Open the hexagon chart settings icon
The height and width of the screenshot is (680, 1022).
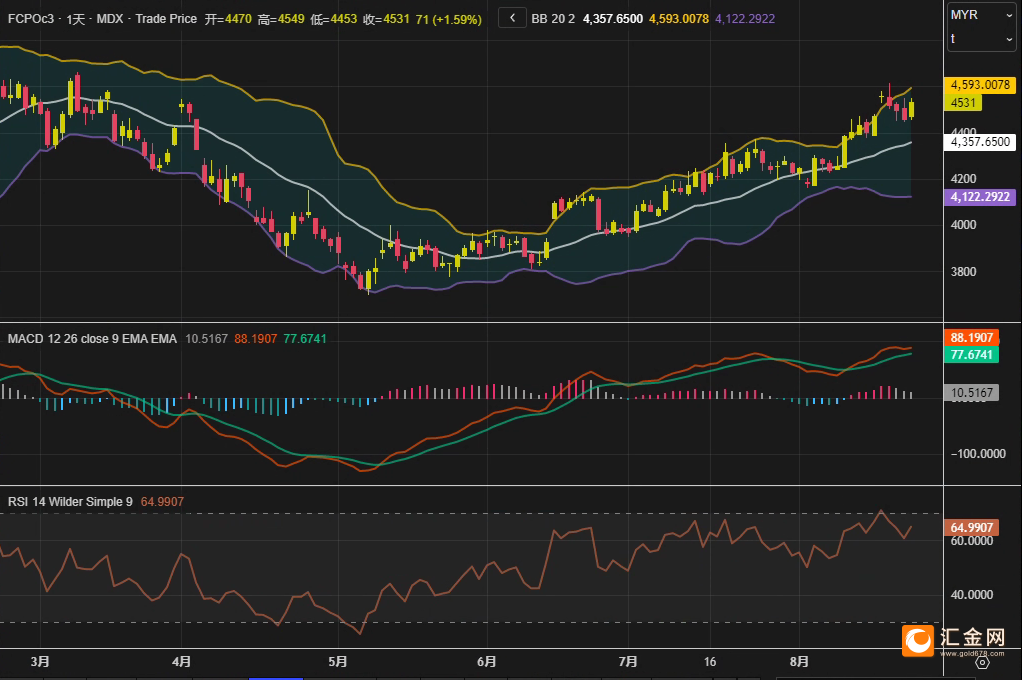point(982,663)
